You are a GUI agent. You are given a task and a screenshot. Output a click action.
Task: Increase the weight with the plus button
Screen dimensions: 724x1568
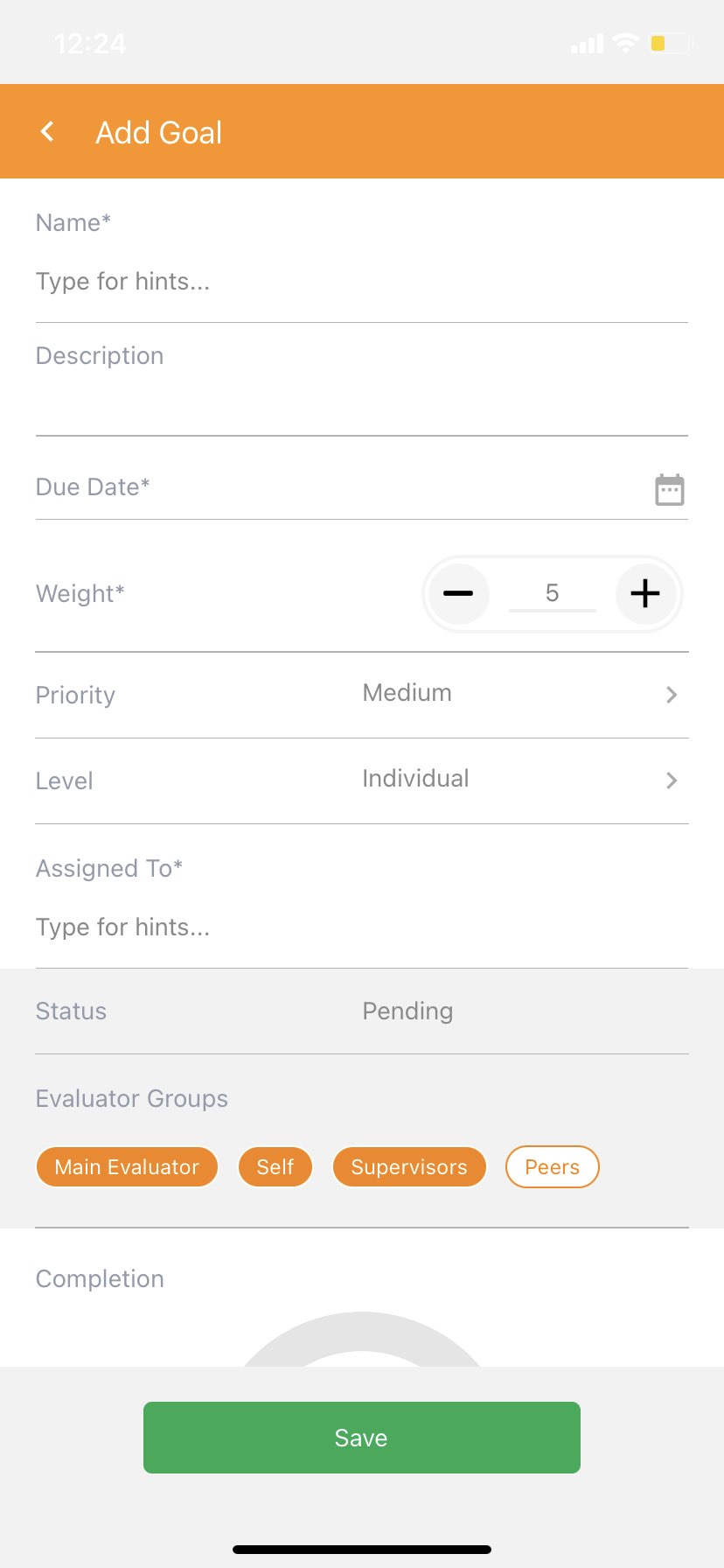(645, 593)
